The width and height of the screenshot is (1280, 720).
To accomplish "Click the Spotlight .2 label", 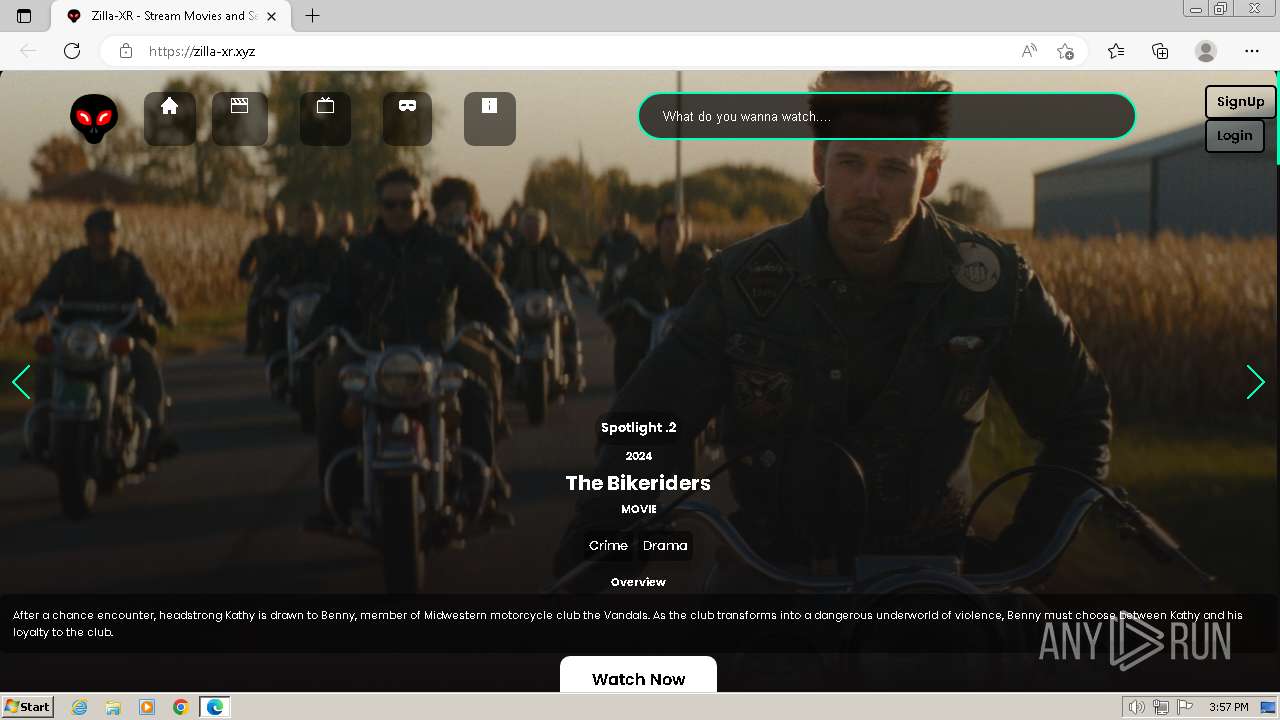I will click(x=639, y=427).
